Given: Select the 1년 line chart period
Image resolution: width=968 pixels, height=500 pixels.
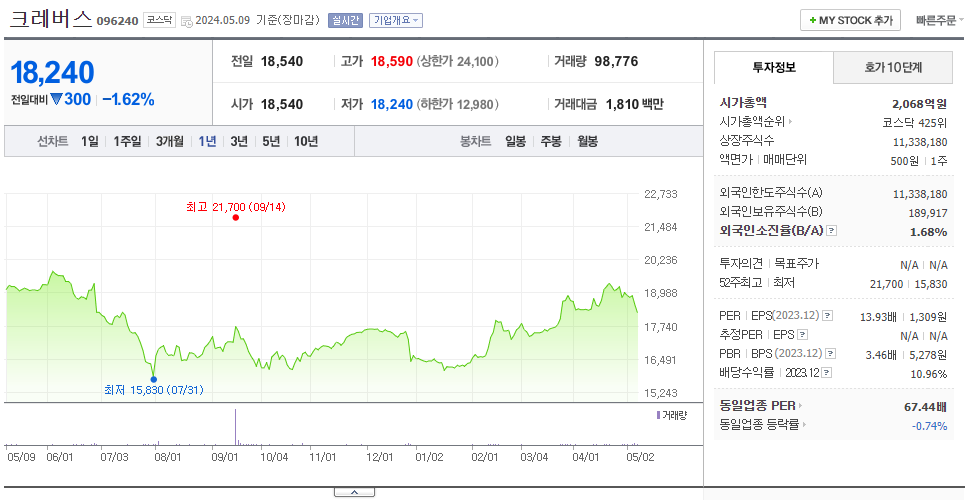Looking at the screenshot, I should (207, 141).
